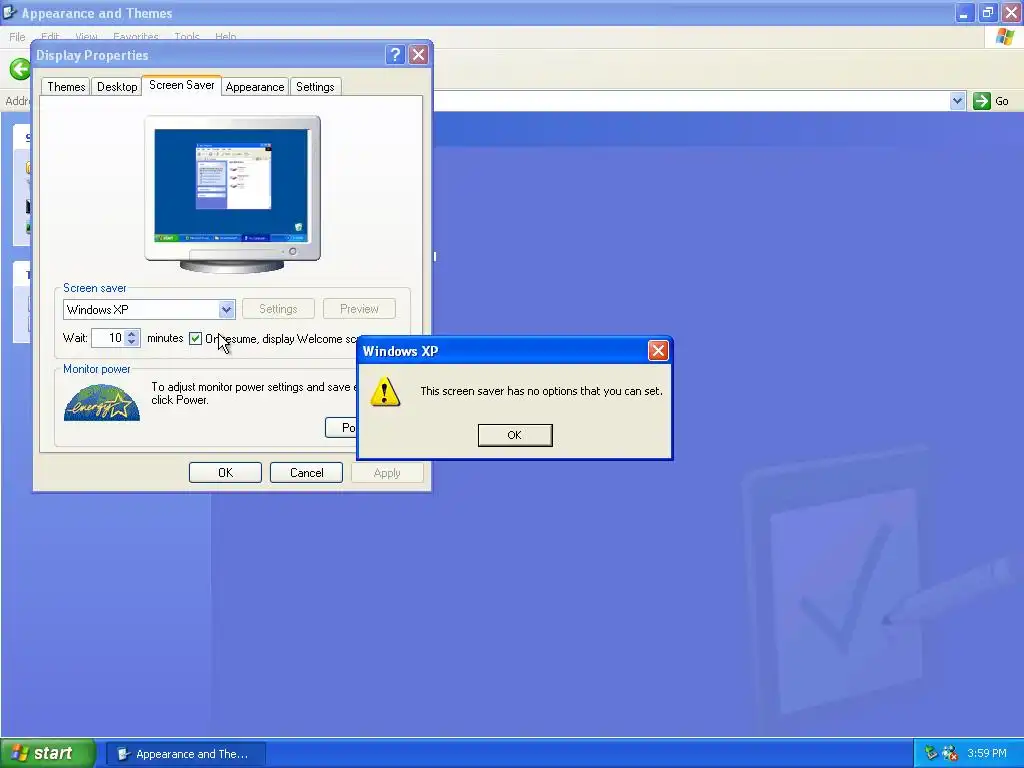Image resolution: width=1024 pixels, height=768 pixels.
Task: Decrease wait minutes with down spinner arrow
Action: [x=132, y=342]
